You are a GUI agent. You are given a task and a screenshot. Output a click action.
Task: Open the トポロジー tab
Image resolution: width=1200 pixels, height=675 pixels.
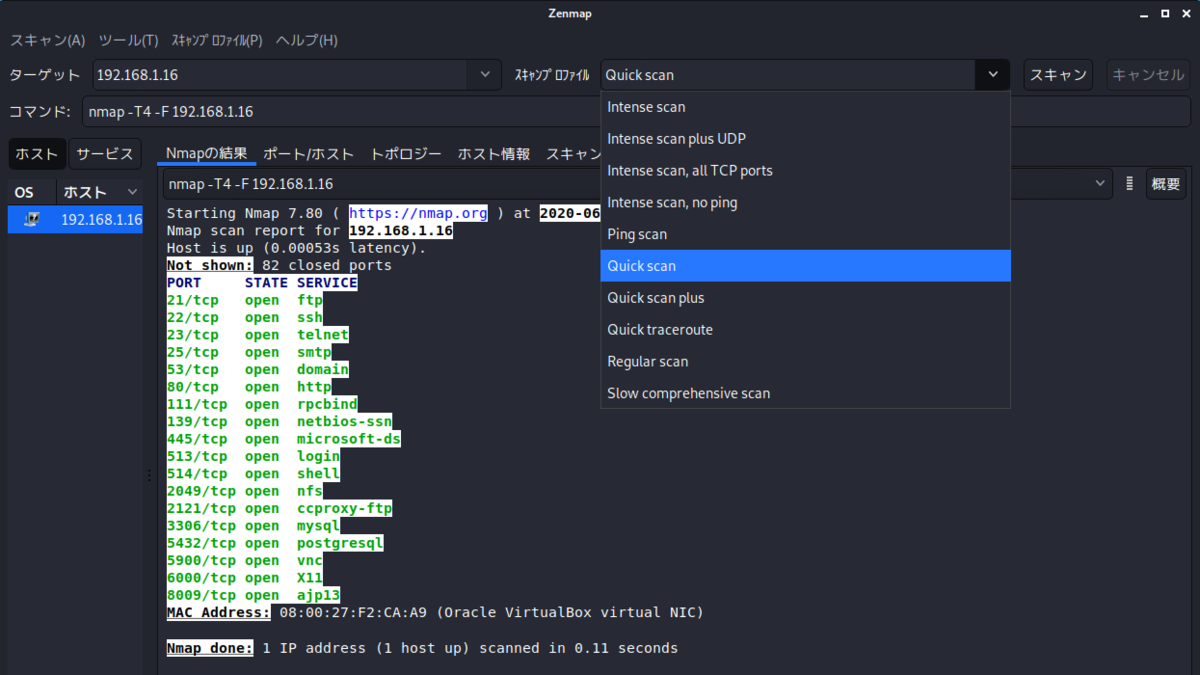406,154
